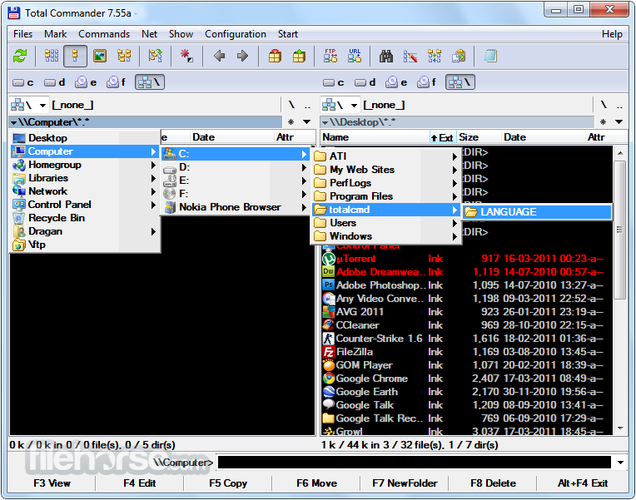Click the F4 Edit button

140,483
